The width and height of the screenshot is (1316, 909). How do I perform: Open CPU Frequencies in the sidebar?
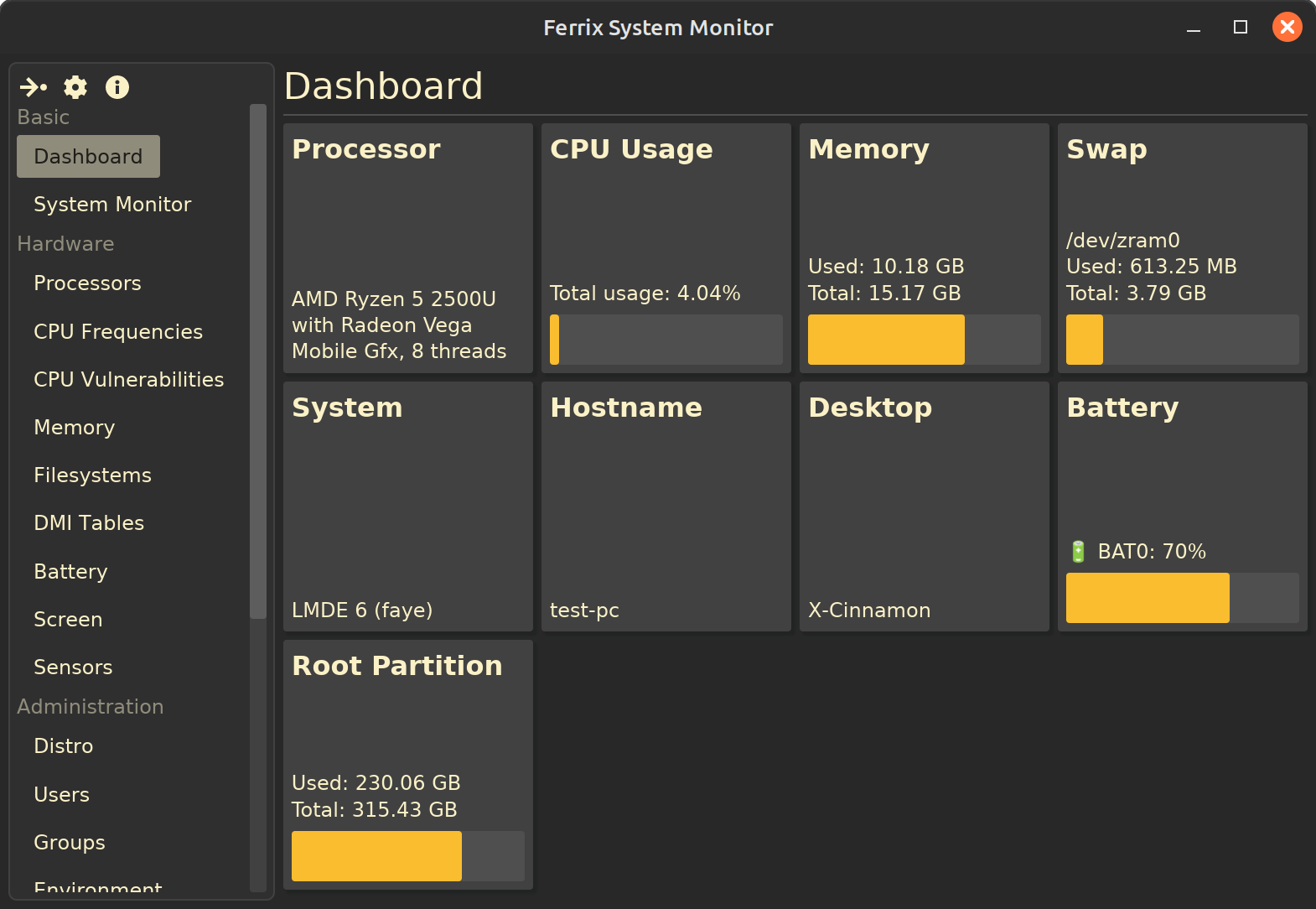tap(118, 332)
